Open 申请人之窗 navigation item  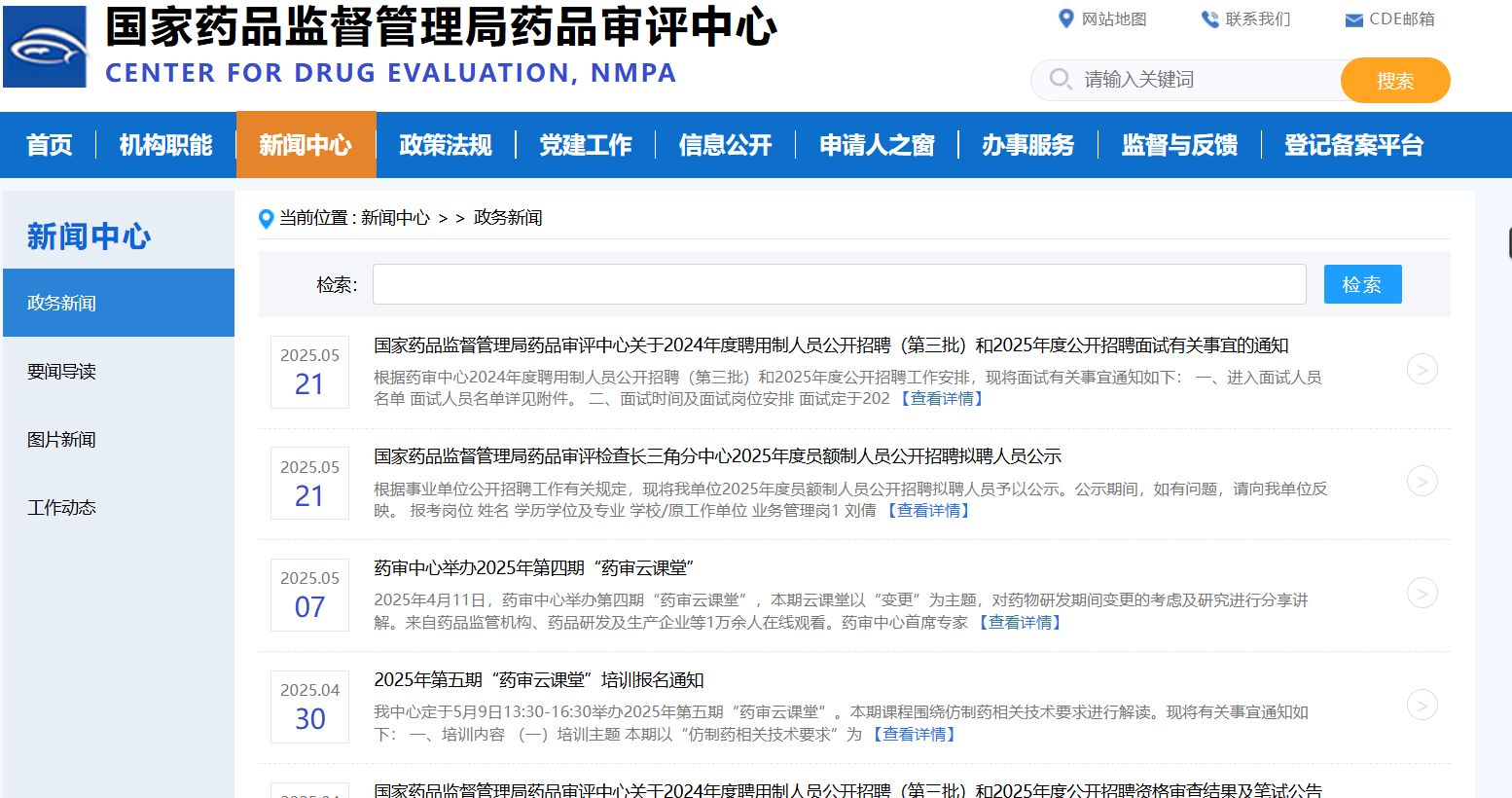[878, 145]
